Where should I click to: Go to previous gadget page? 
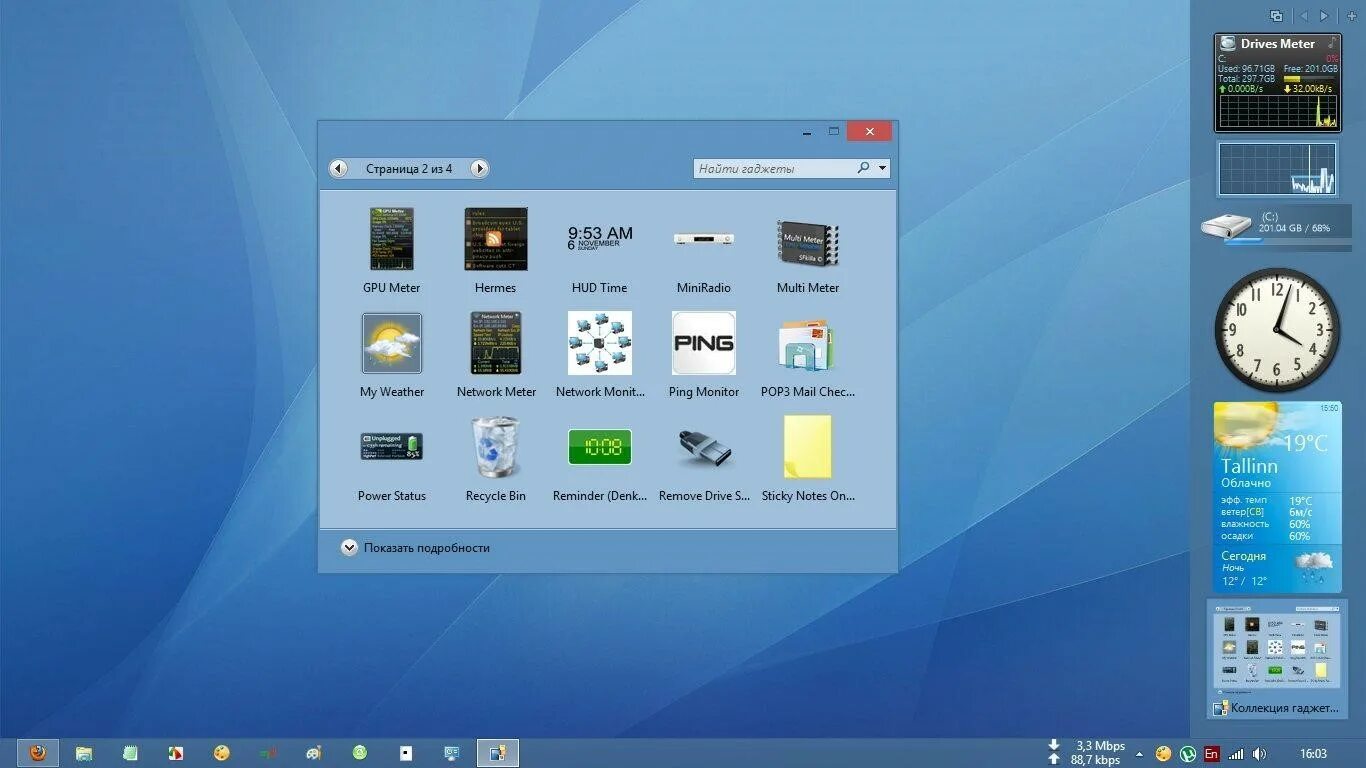pyautogui.click(x=339, y=168)
